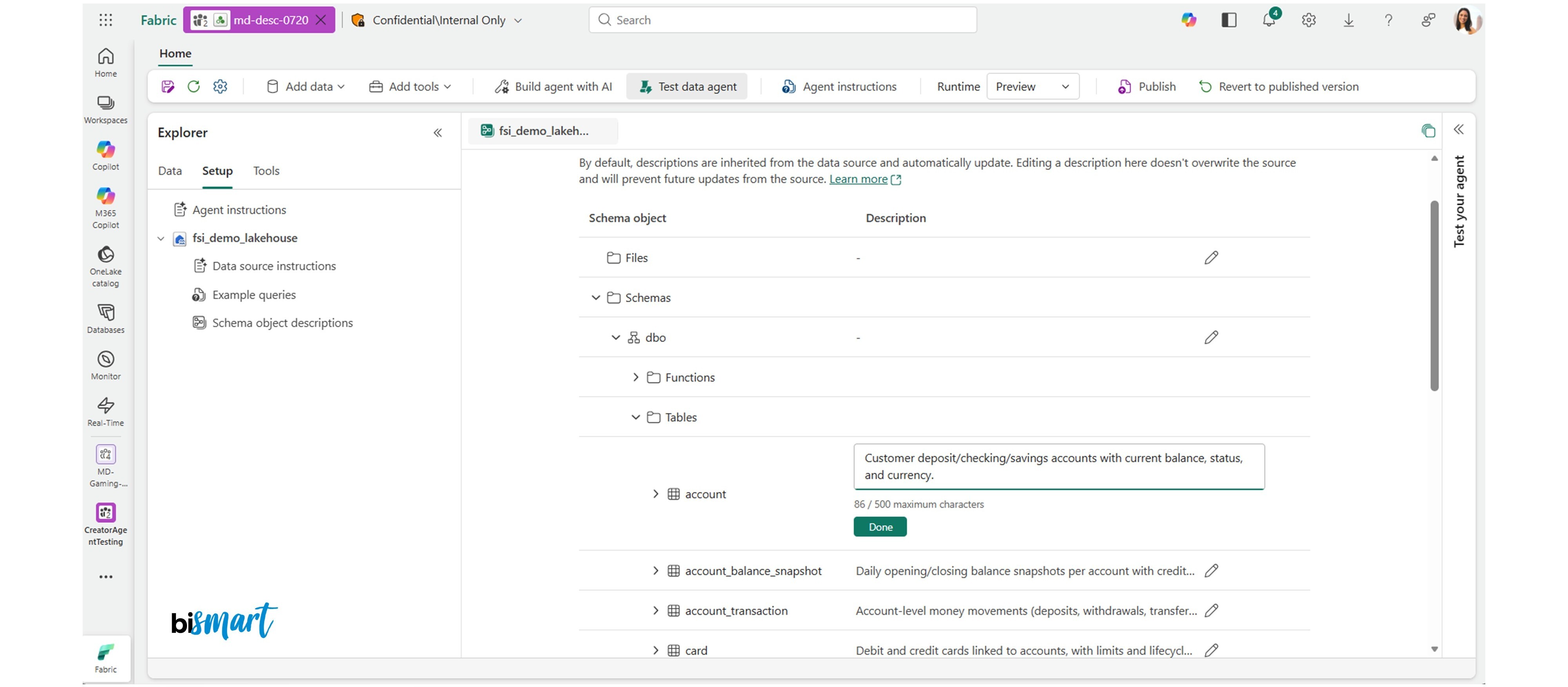Collapse the Explorer panel
Screen dimensions: 1568x687
pyautogui.click(x=437, y=133)
